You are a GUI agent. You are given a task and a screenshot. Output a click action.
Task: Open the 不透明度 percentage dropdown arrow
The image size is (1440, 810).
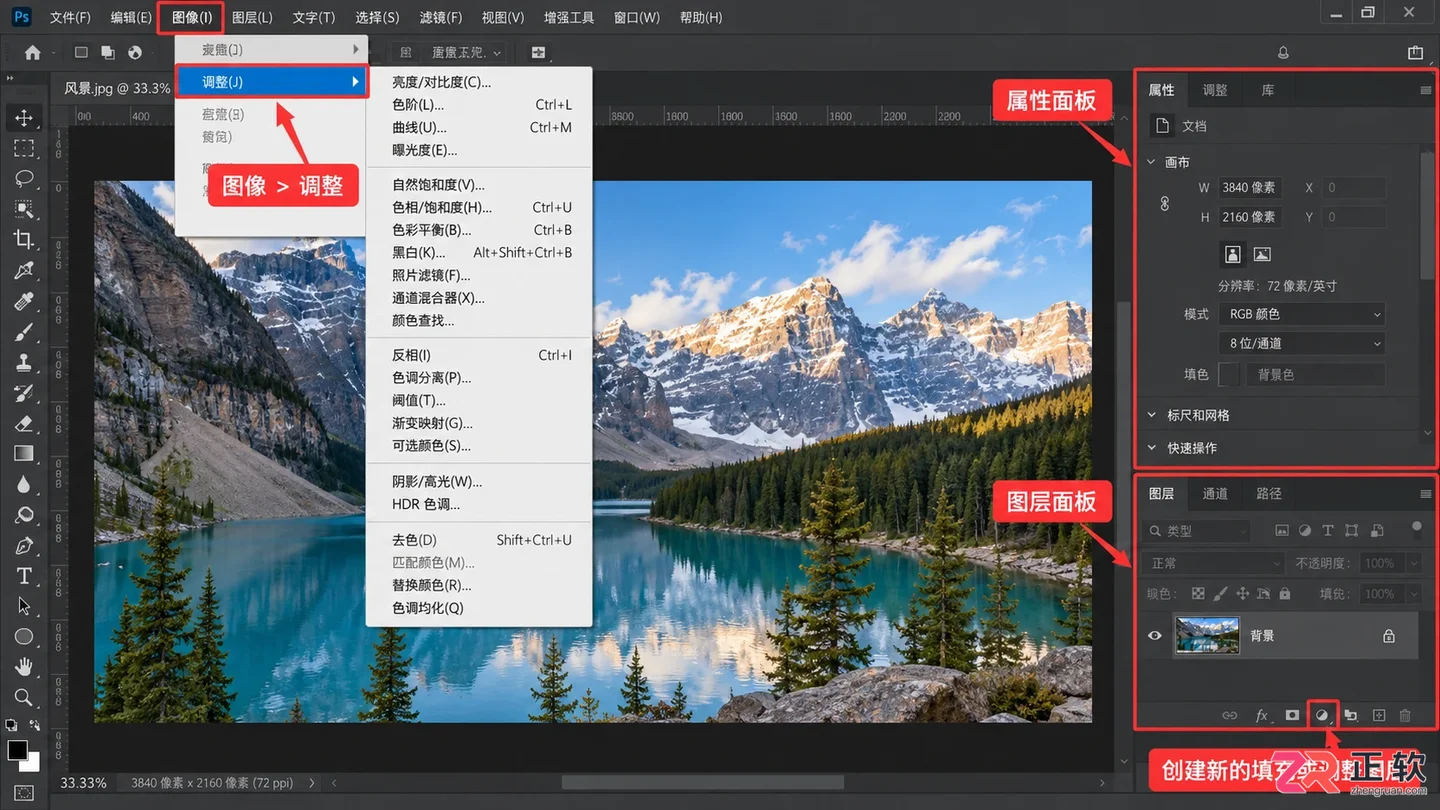(x=1413, y=563)
